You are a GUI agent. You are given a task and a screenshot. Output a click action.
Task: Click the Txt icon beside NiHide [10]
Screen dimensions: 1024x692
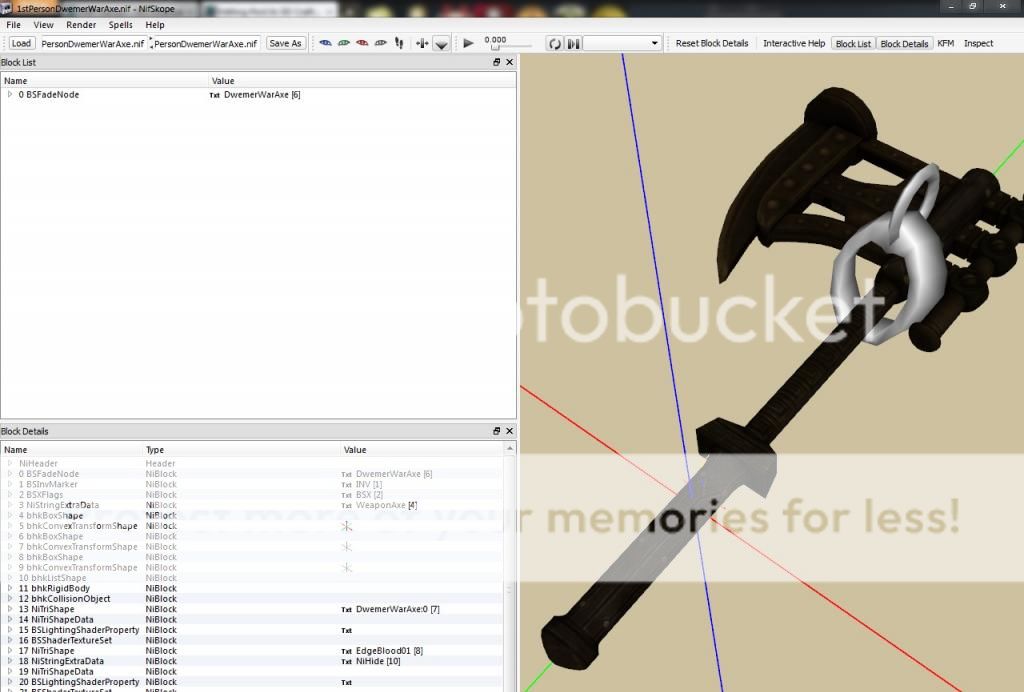(346, 662)
